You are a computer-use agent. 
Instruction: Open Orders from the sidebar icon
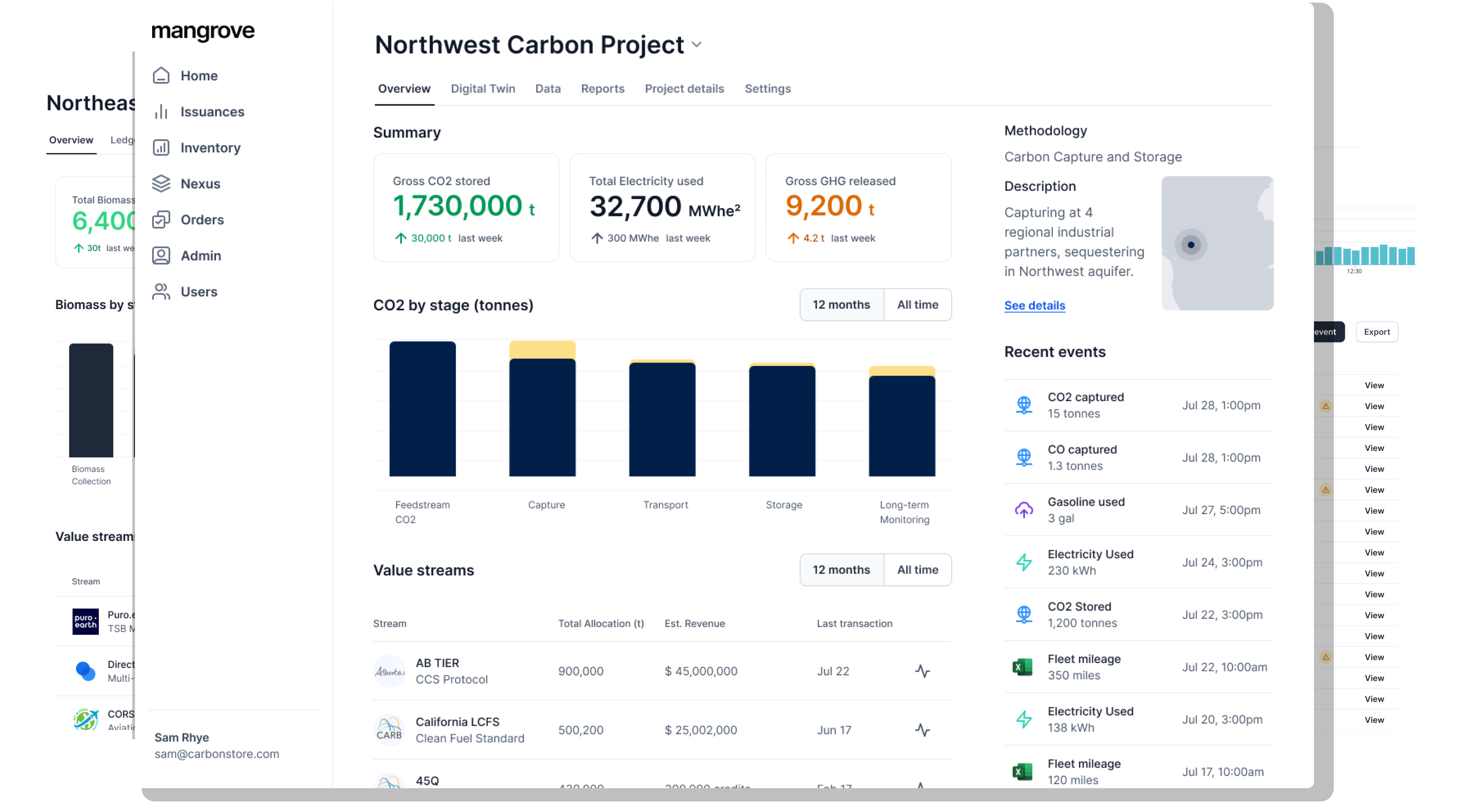click(161, 220)
